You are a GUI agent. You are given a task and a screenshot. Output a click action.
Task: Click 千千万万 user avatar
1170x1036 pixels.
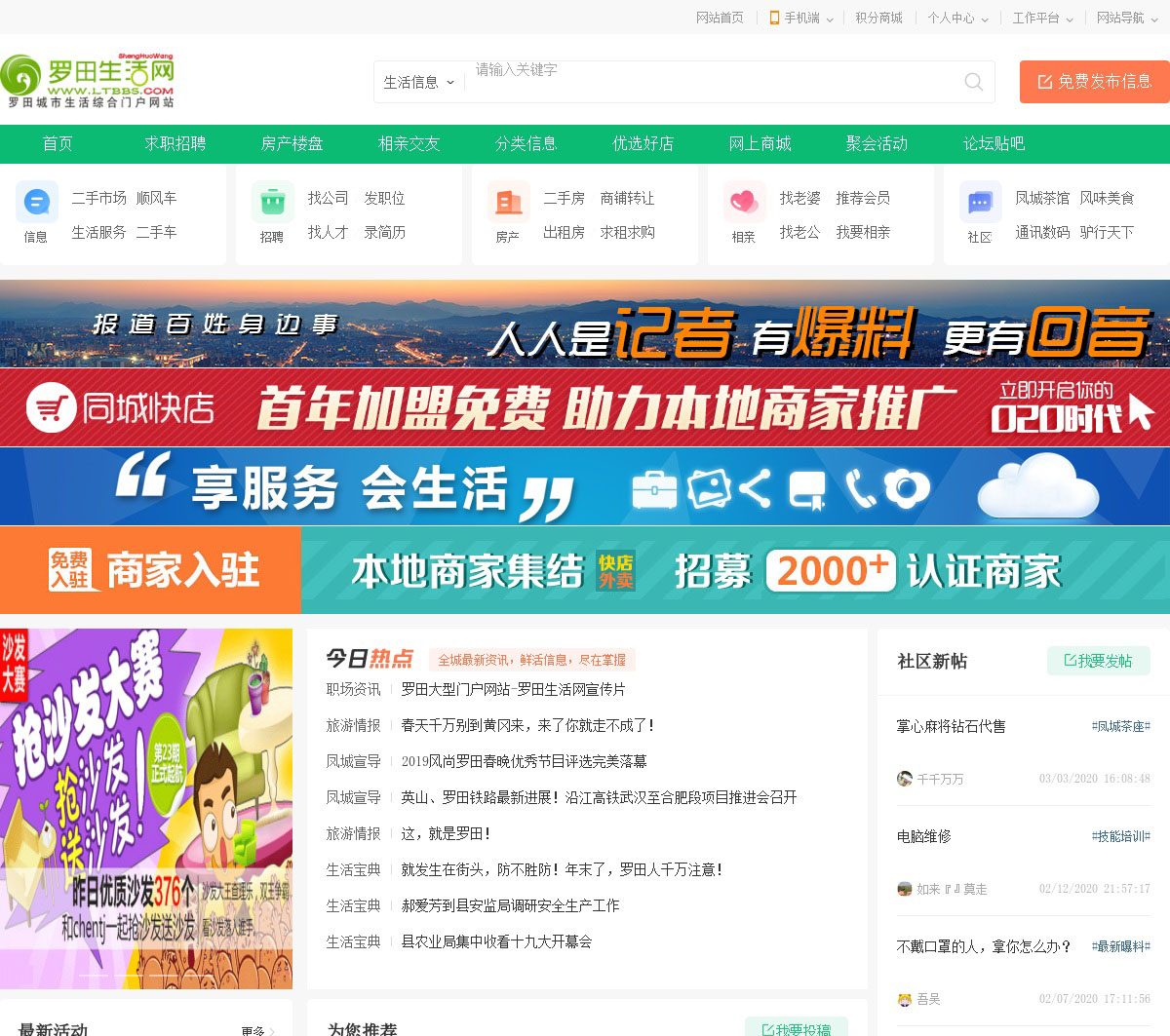tap(905, 779)
